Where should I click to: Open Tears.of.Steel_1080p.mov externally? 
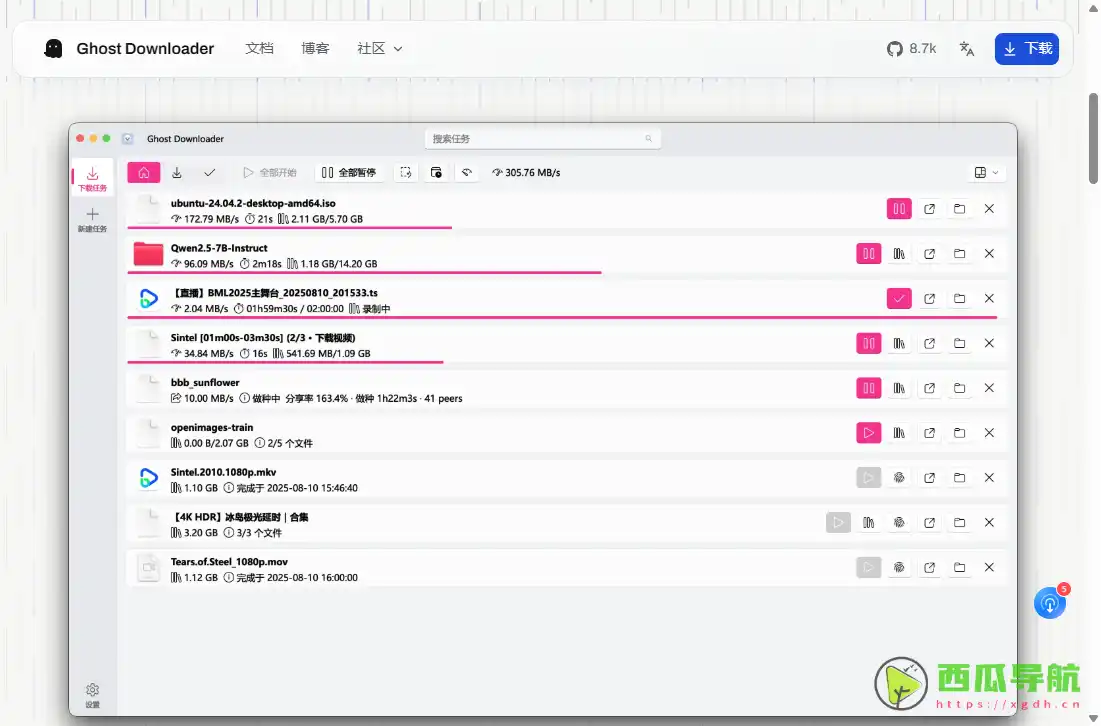pyautogui.click(x=929, y=568)
